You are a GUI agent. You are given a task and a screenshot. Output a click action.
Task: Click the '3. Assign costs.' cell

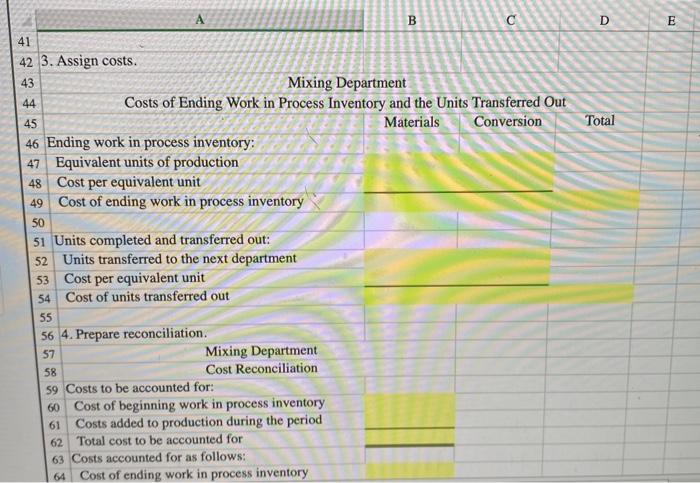[x=89, y=61]
